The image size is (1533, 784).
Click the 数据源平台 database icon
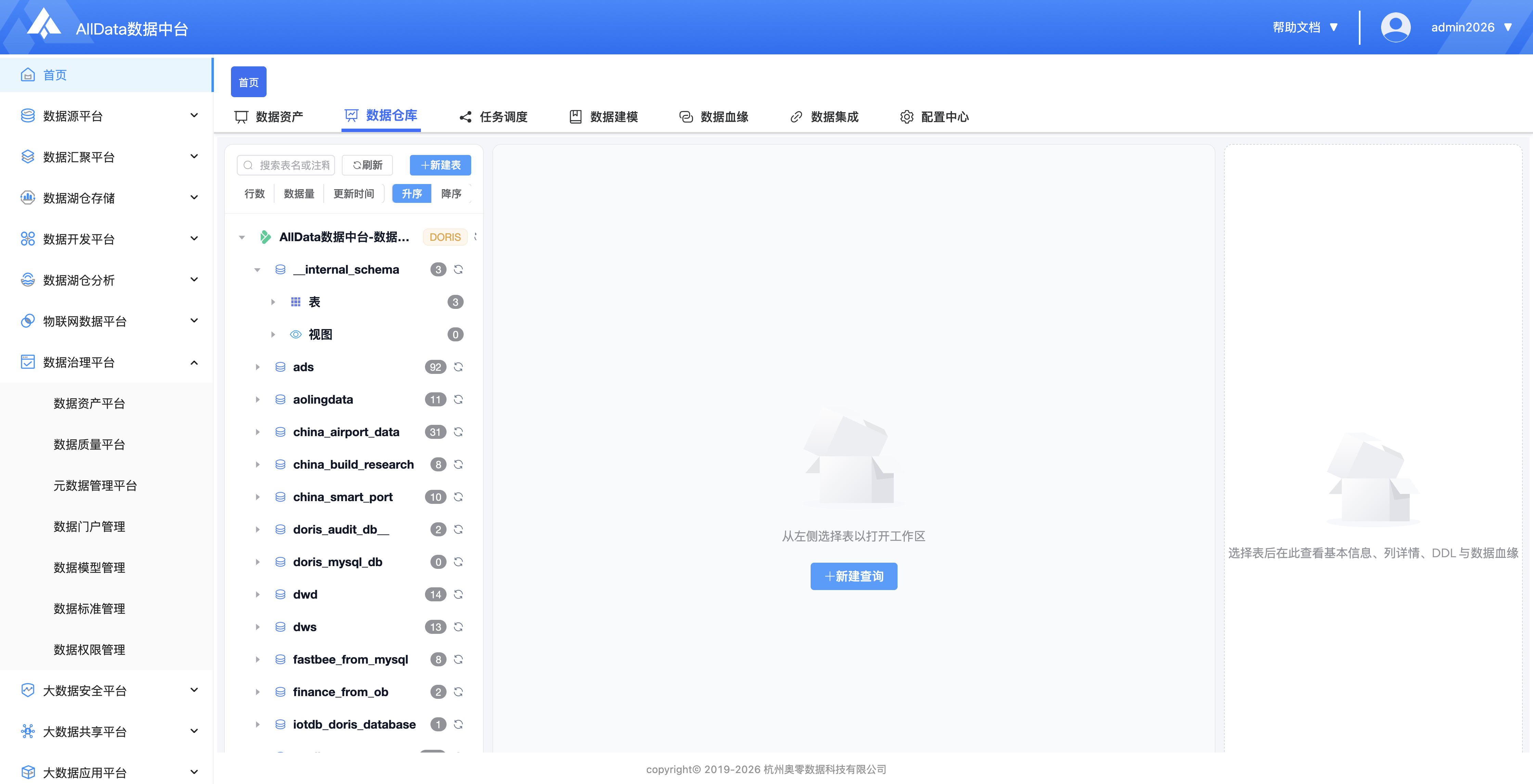point(27,116)
